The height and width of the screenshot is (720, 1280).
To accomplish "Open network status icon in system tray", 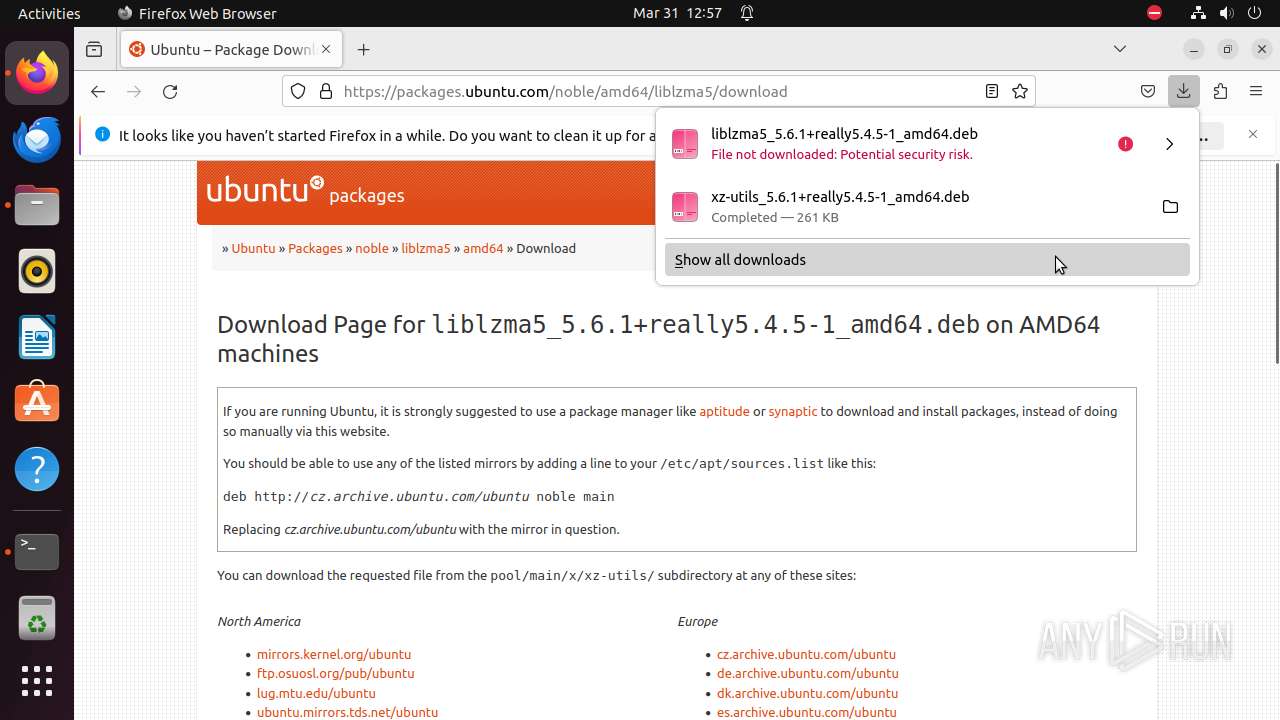I will 1197,13.
